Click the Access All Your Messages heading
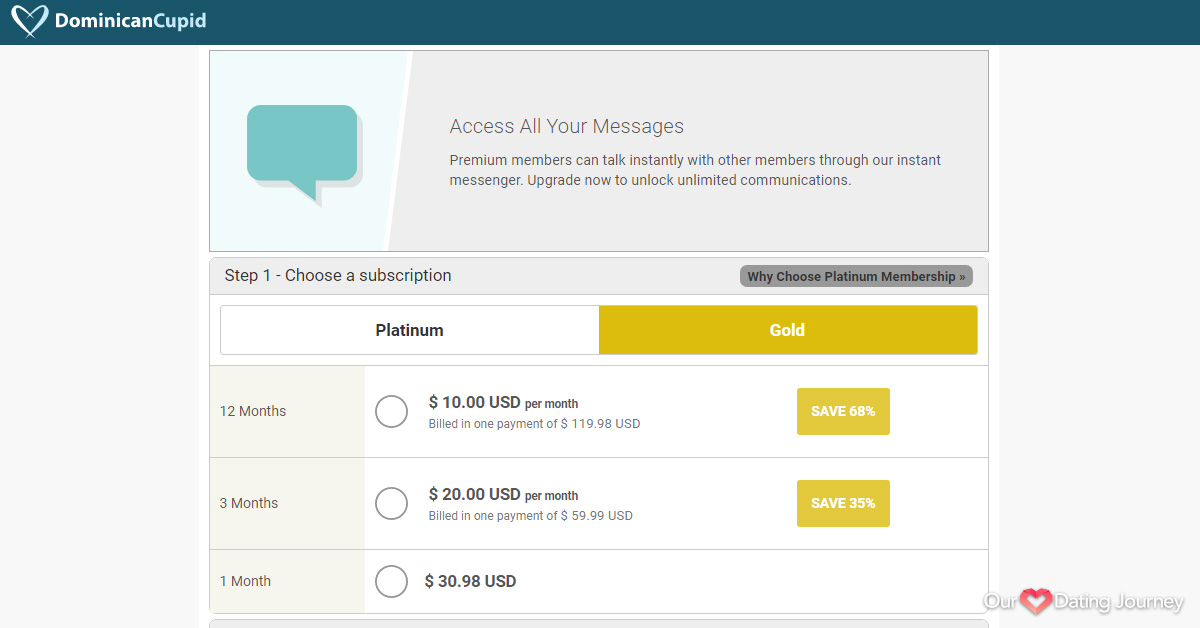Viewport: 1200px width, 628px height. (x=567, y=126)
